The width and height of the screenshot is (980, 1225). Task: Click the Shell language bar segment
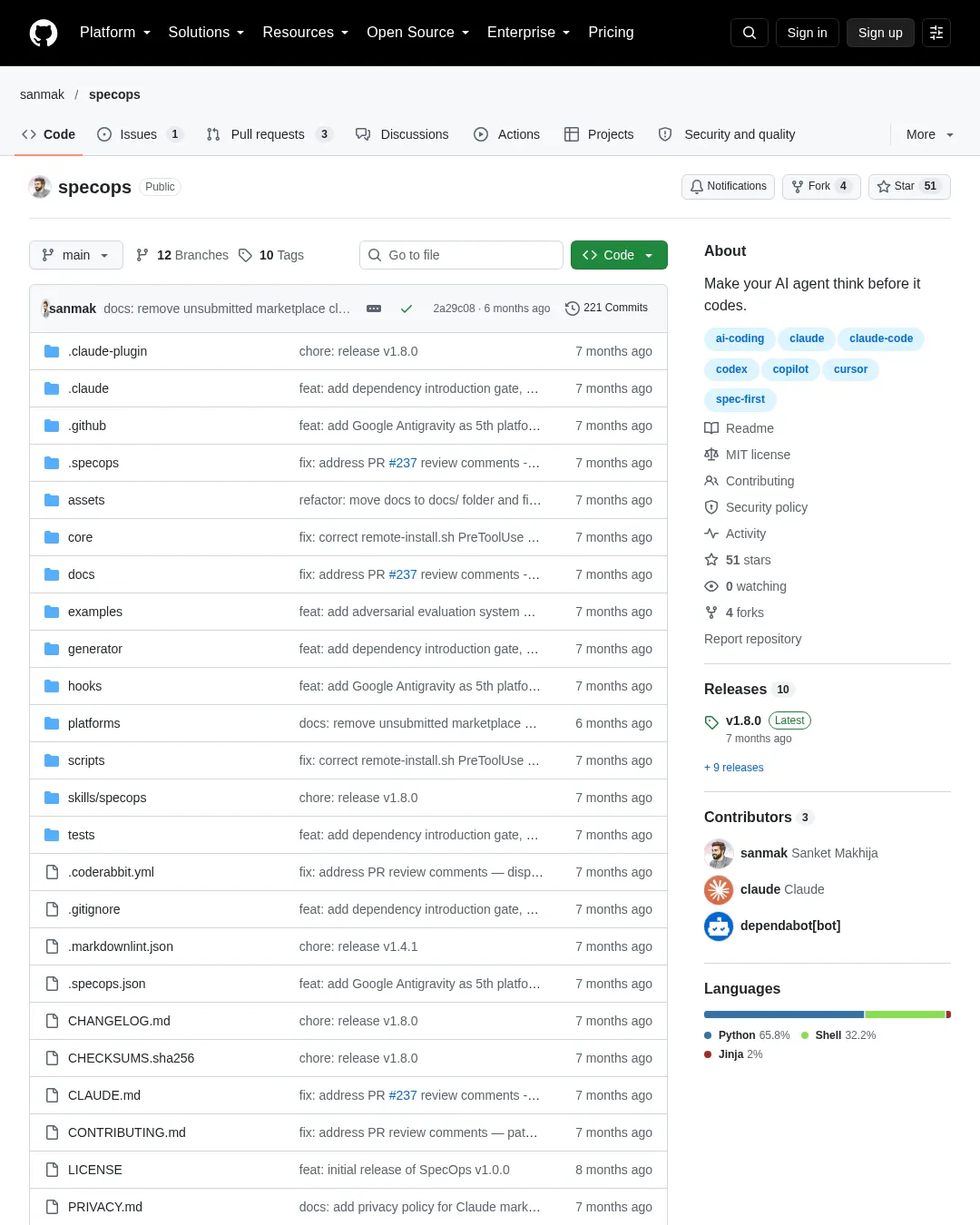[x=906, y=1014]
